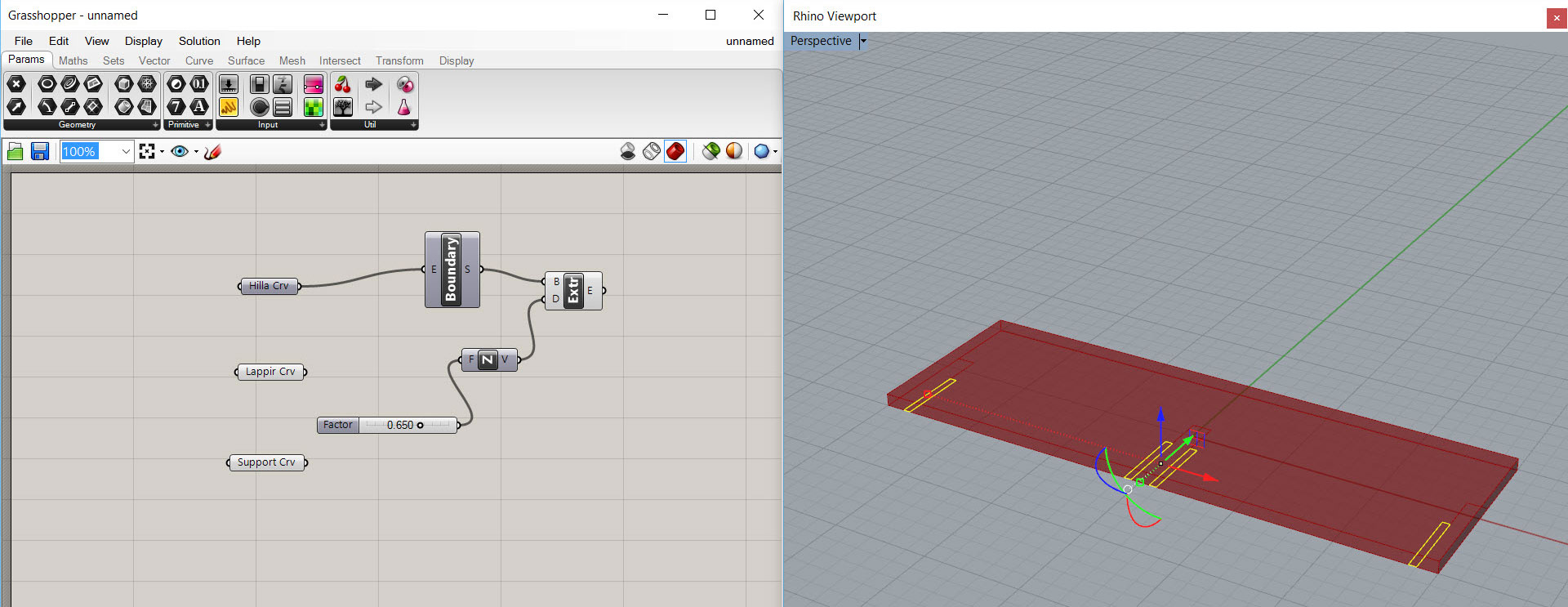Add the pink Jump util component
This screenshot has height=607, width=1568.
coord(404,84)
